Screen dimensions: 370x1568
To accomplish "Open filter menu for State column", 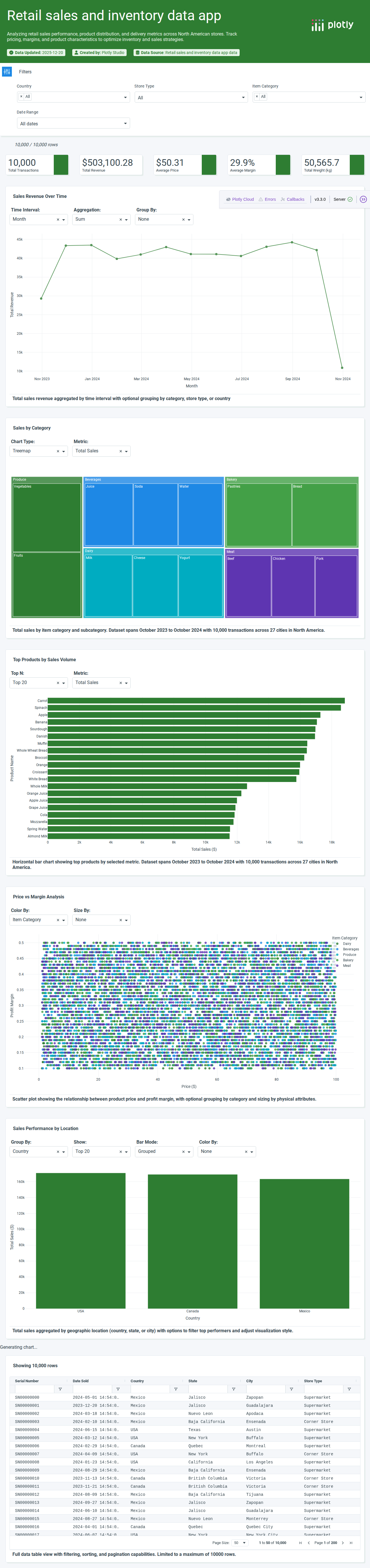I will pos(234,1389).
